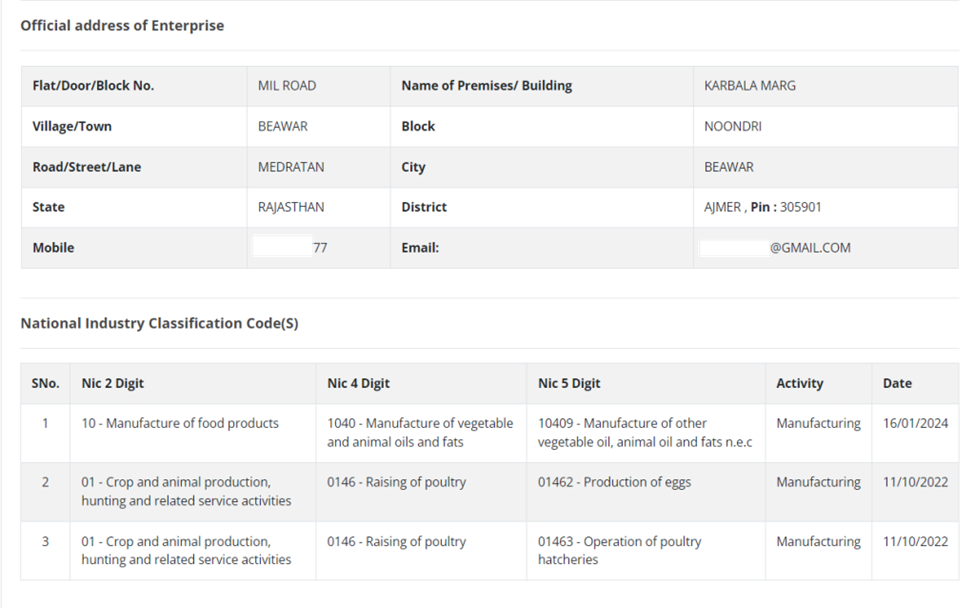Click the 16/01/2024 date cell
975x608 pixels.
point(915,423)
